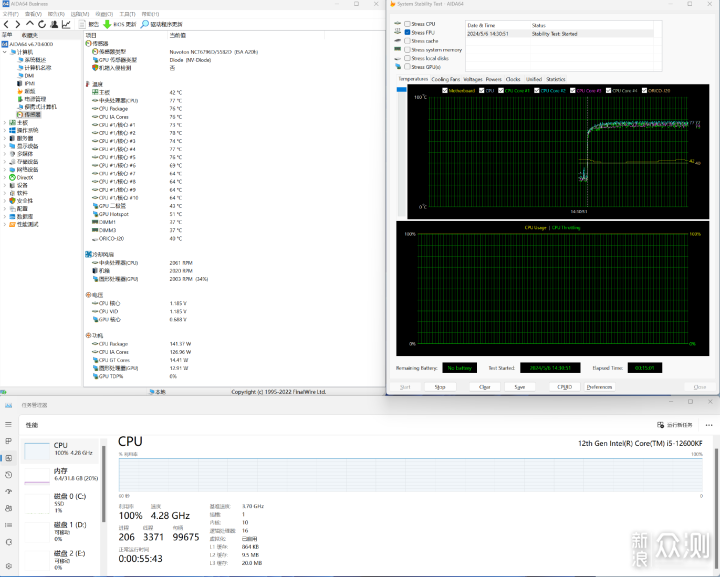
Task: Select the CPU tile in Task Manager list
Action: click(x=60, y=450)
